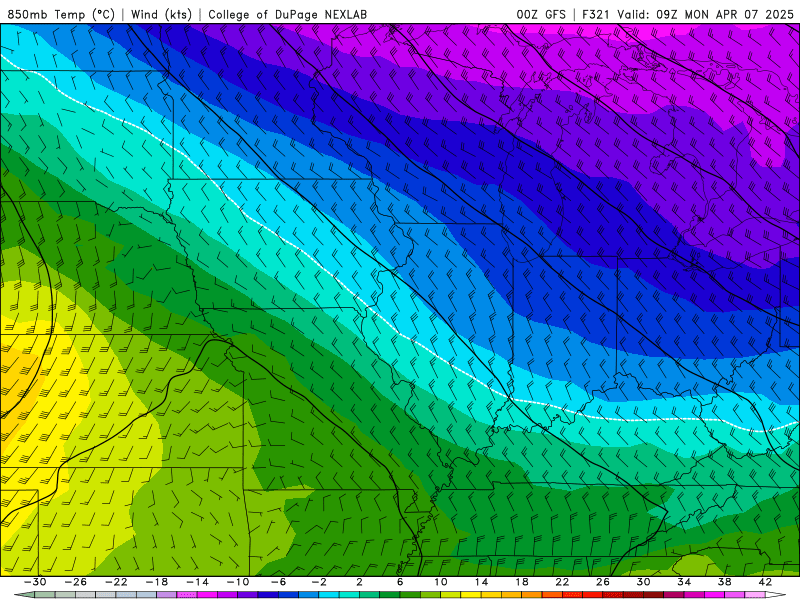The image size is (800, 600).
Task: Select the 'Wind (kts)' header label
Action: [x=161, y=14]
